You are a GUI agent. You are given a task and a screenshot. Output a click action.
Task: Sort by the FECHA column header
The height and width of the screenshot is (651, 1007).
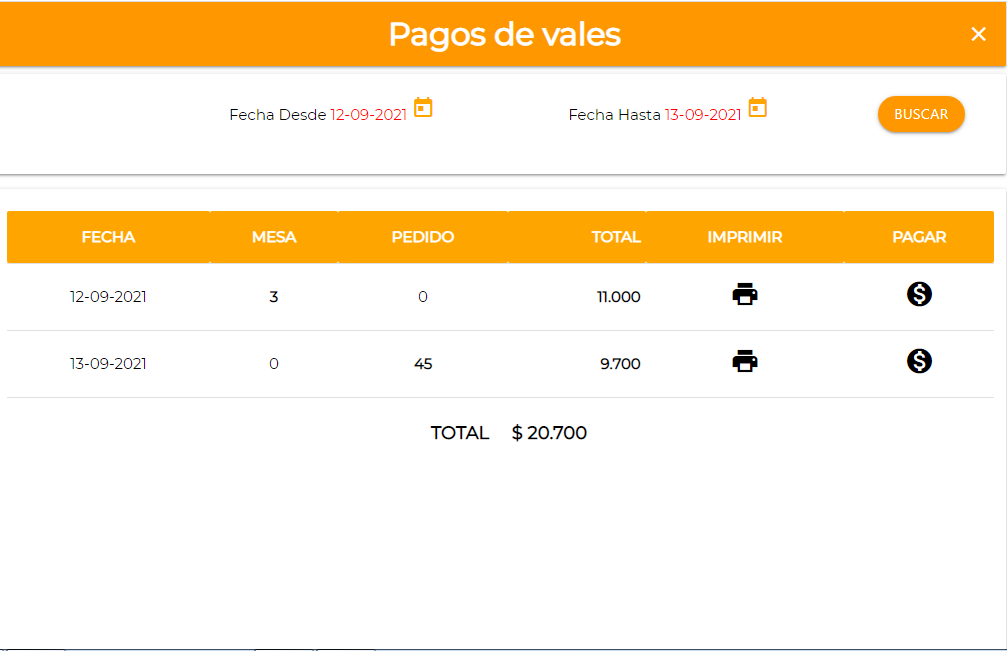click(x=108, y=237)
